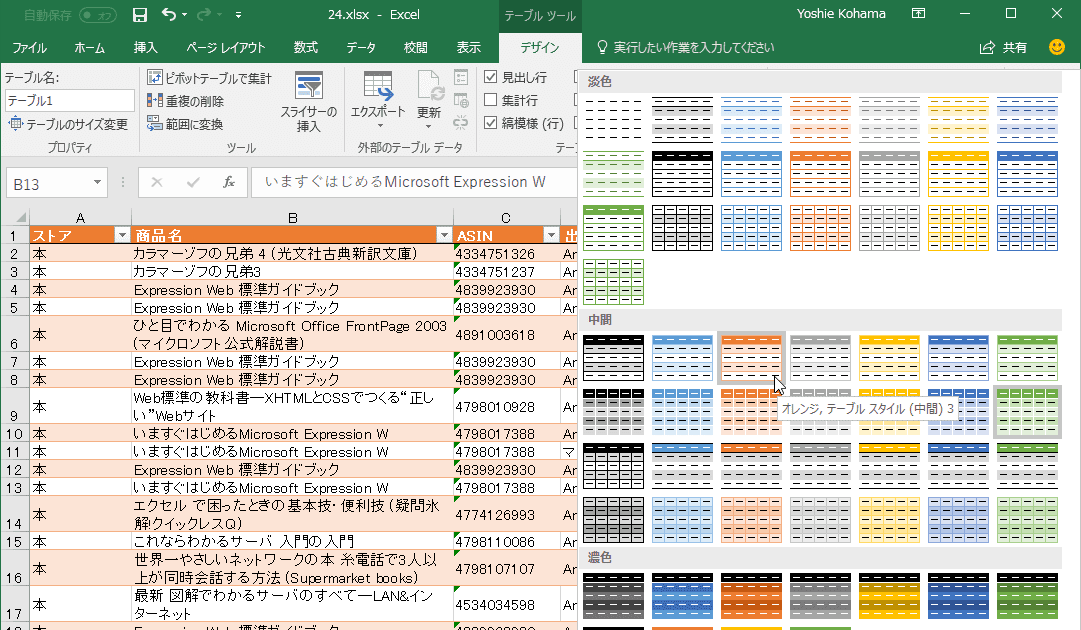The width and height of the screenshot is (1081, 630).
Task: Select black style in first 中間 row
Action: (614, 358)
